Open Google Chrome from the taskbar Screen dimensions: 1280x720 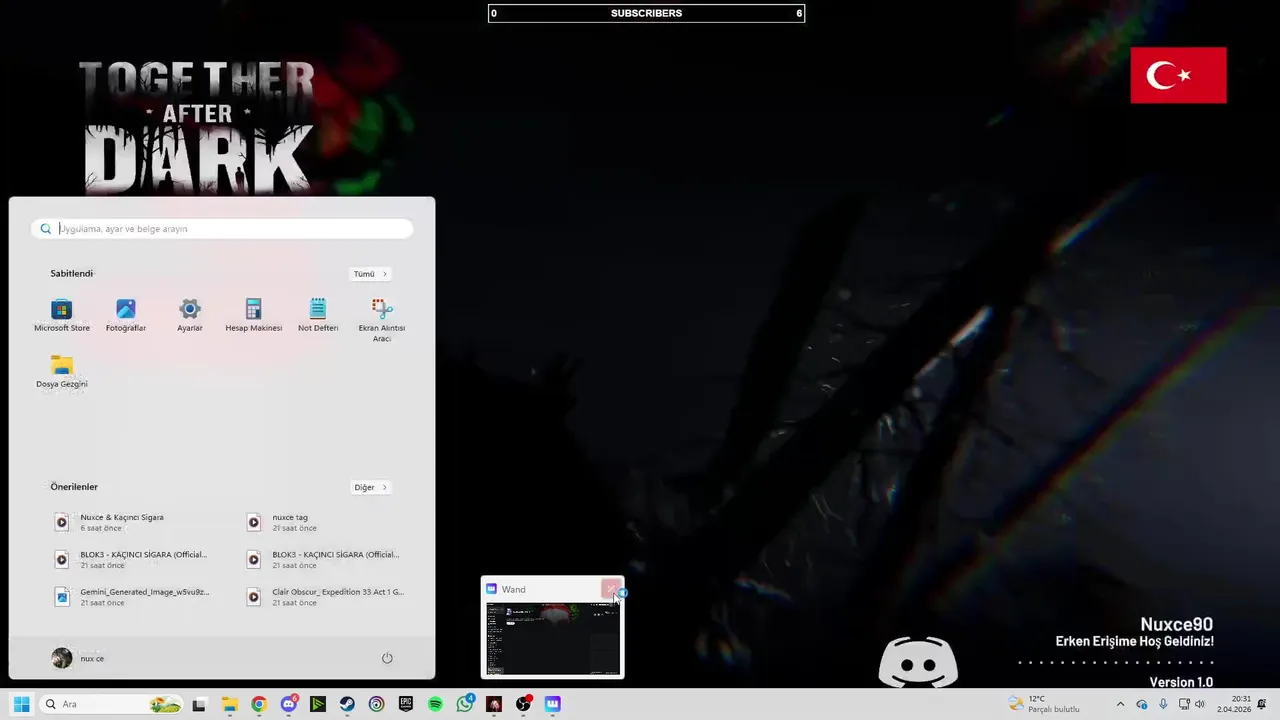click(259, 704)
